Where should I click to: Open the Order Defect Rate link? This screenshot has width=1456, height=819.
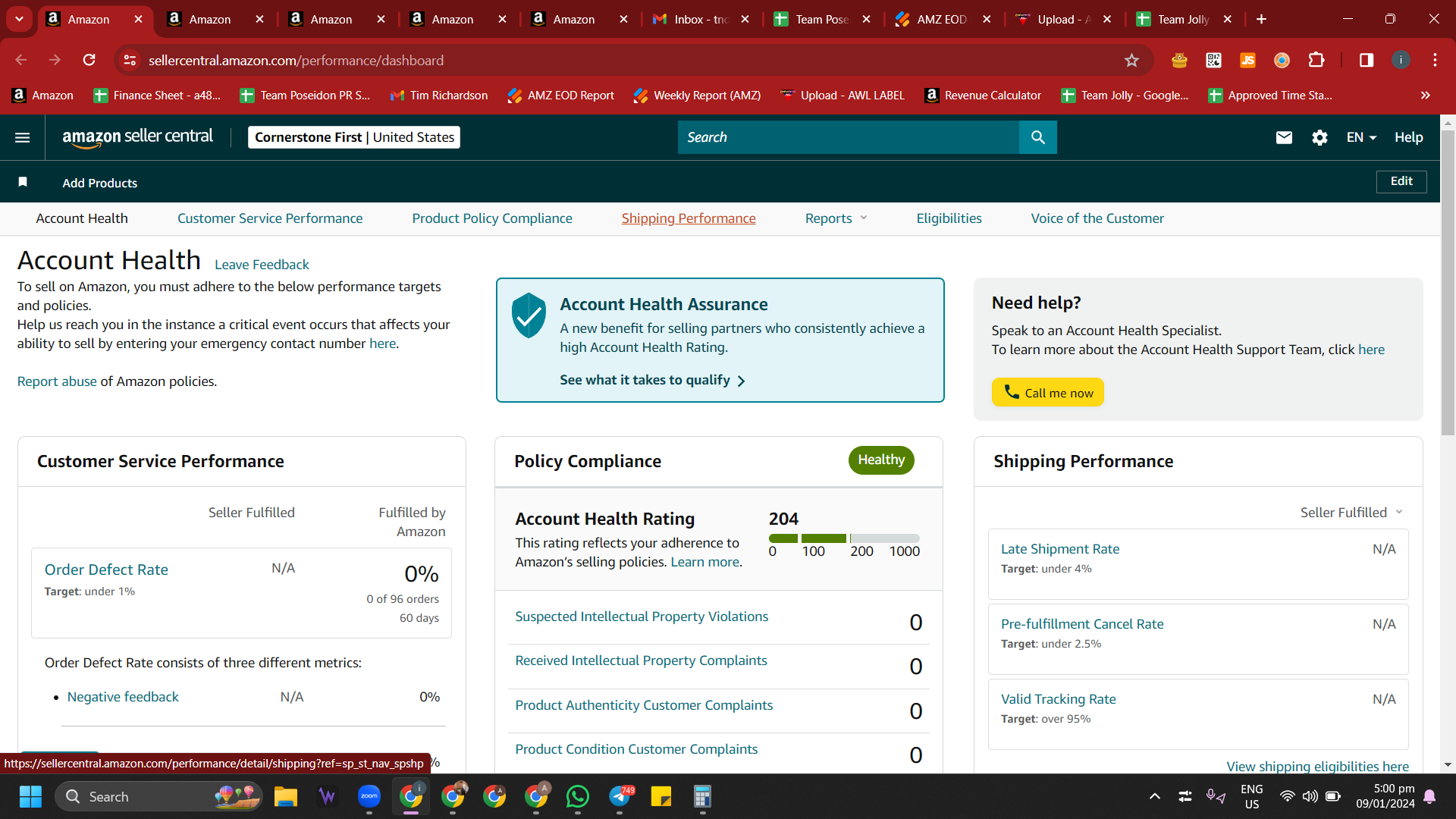106,570
